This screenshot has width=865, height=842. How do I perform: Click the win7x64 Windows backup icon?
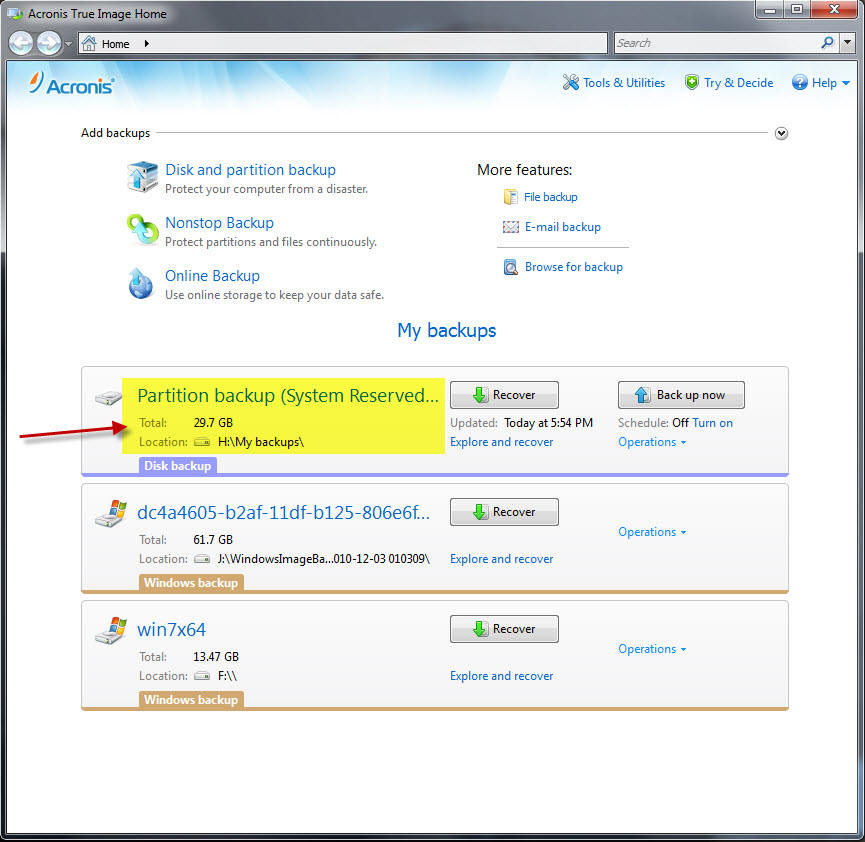tap(110, 631)
